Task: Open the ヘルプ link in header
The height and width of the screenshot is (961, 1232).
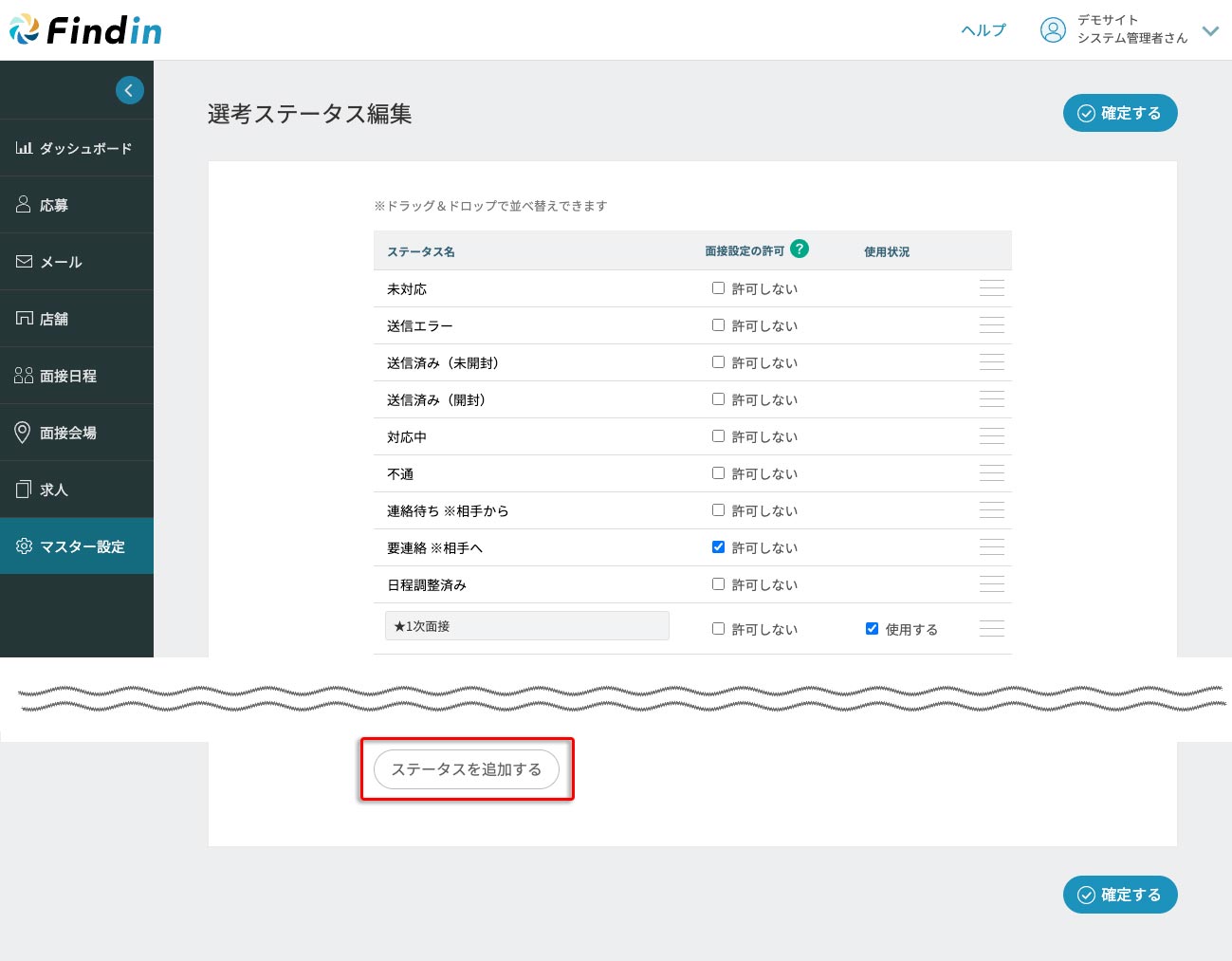Action: tap(983, 30)
